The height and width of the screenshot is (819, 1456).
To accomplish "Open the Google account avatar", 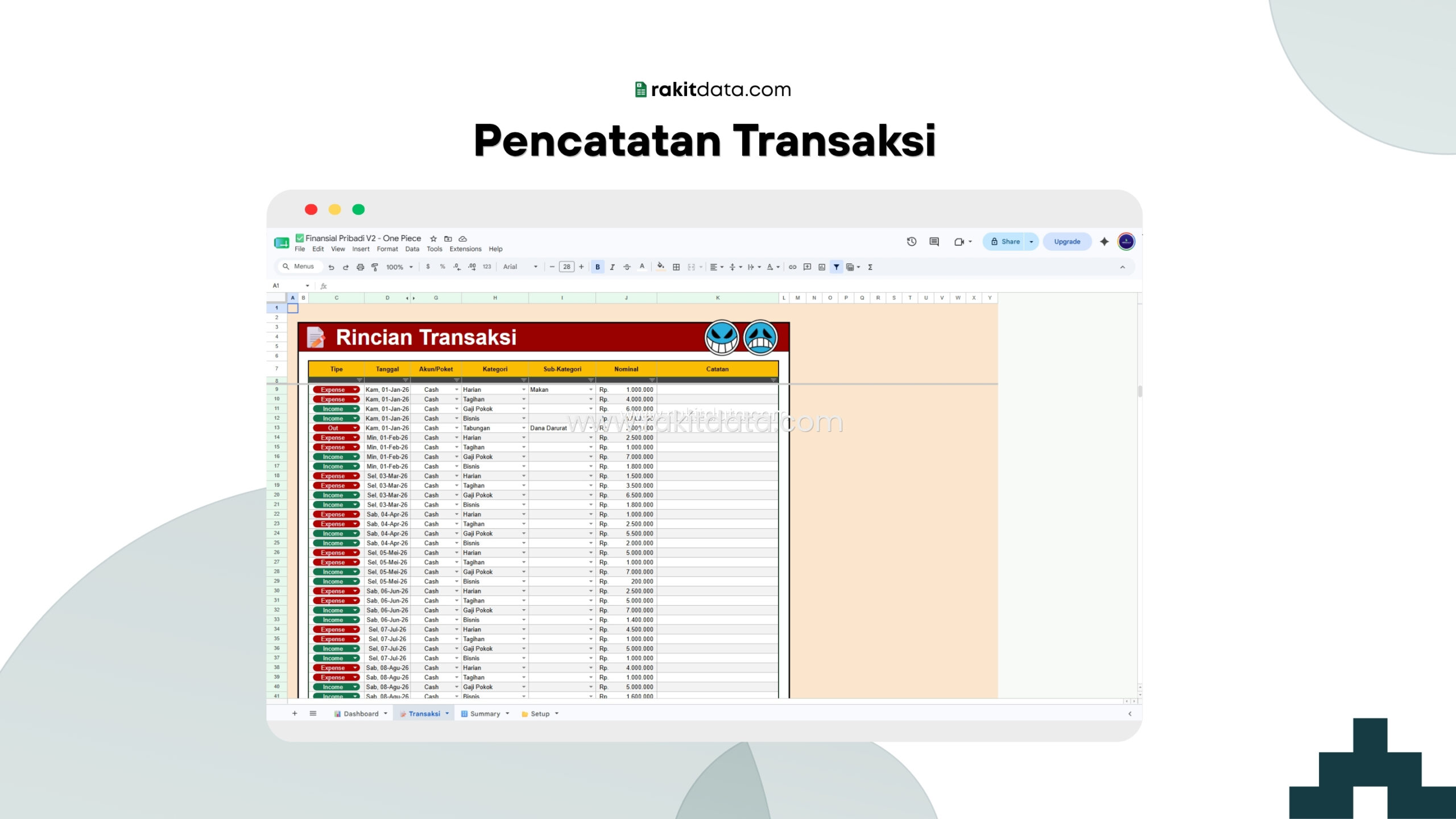I will (x=1126, y=242).
